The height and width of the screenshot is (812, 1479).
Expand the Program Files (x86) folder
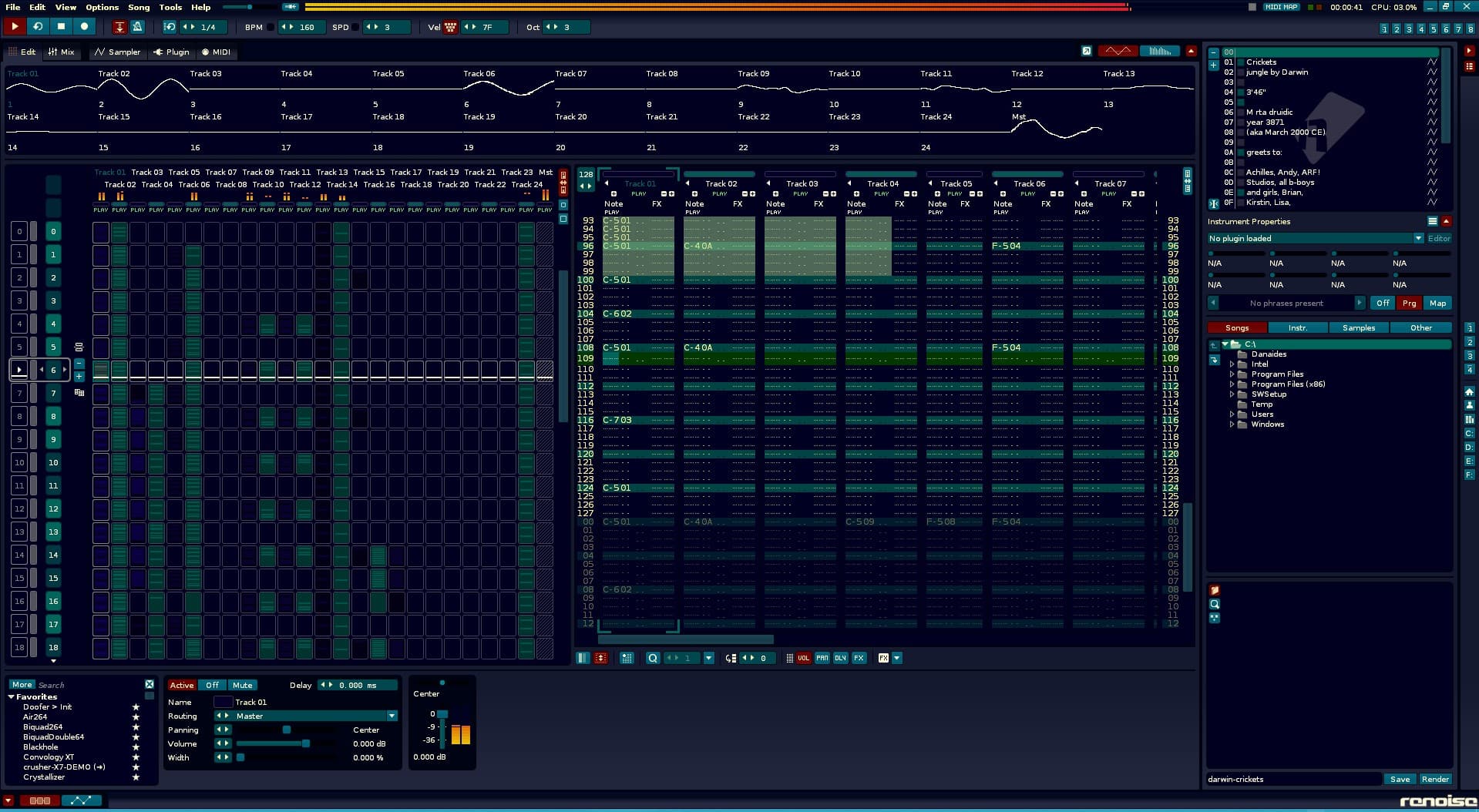pos(1232,384)
